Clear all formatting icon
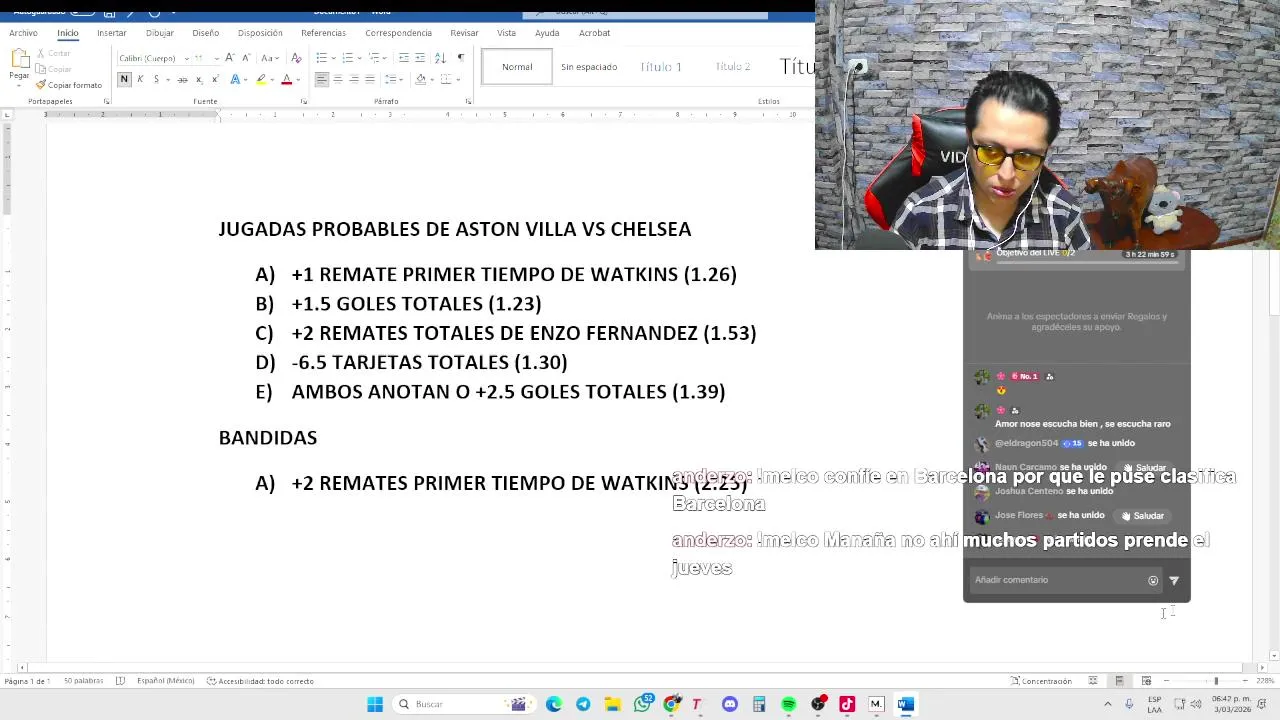 pos(296,58)
